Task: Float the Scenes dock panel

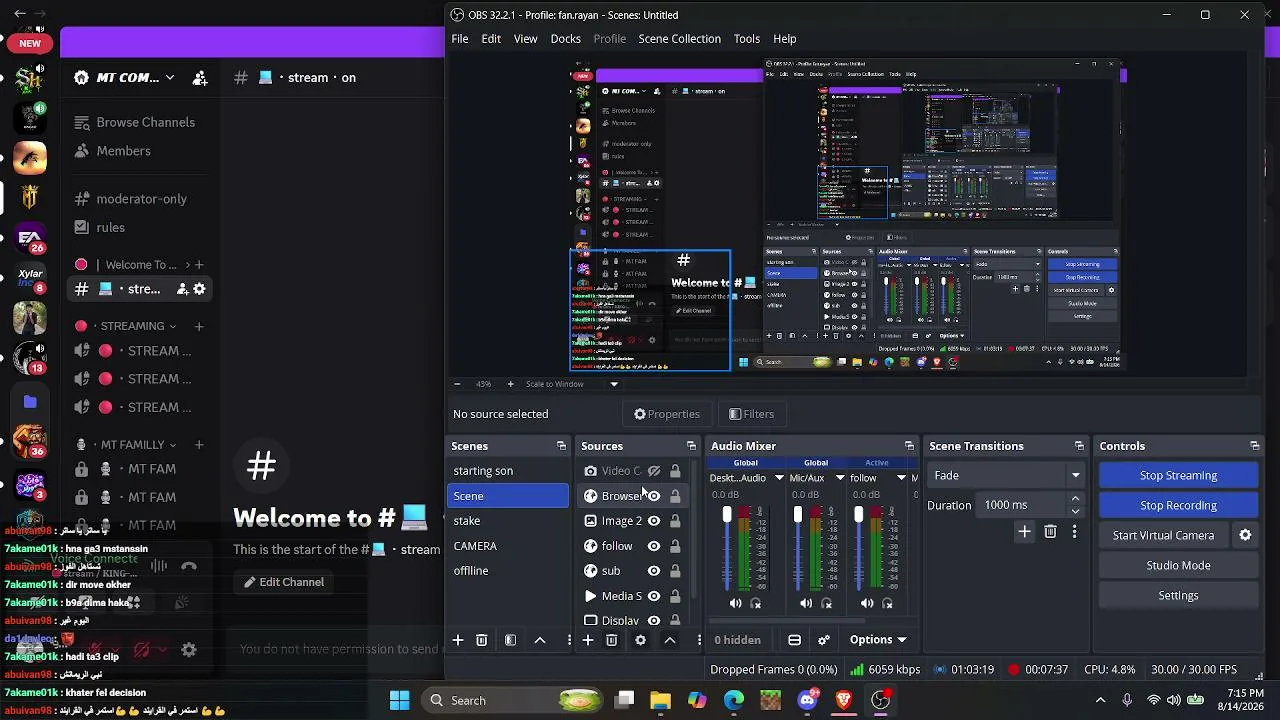Action: coord(561,446)
